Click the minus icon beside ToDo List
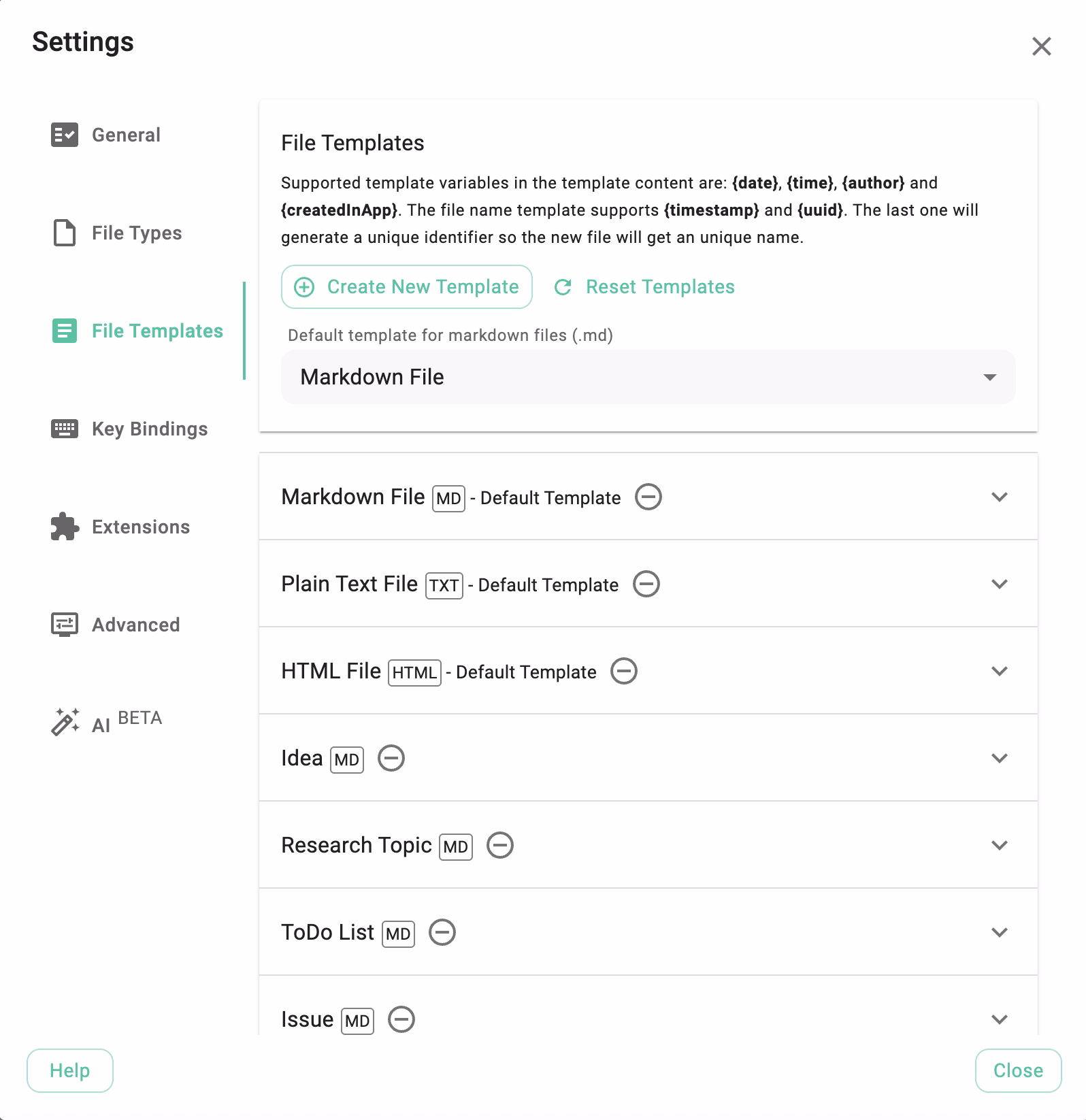The width and height of the screenshot is (1086, 1120). pos(442,933)
